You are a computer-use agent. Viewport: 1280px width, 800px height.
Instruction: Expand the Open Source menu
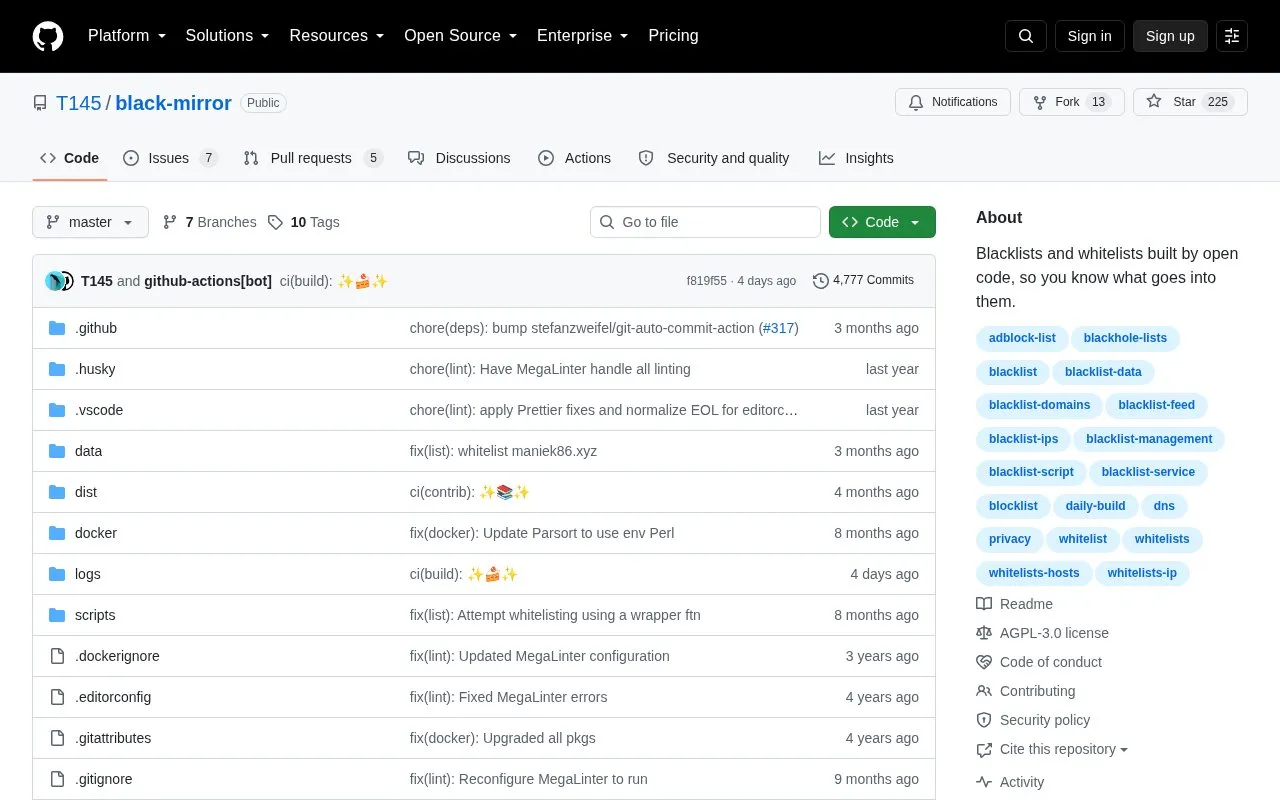(461, 36)
